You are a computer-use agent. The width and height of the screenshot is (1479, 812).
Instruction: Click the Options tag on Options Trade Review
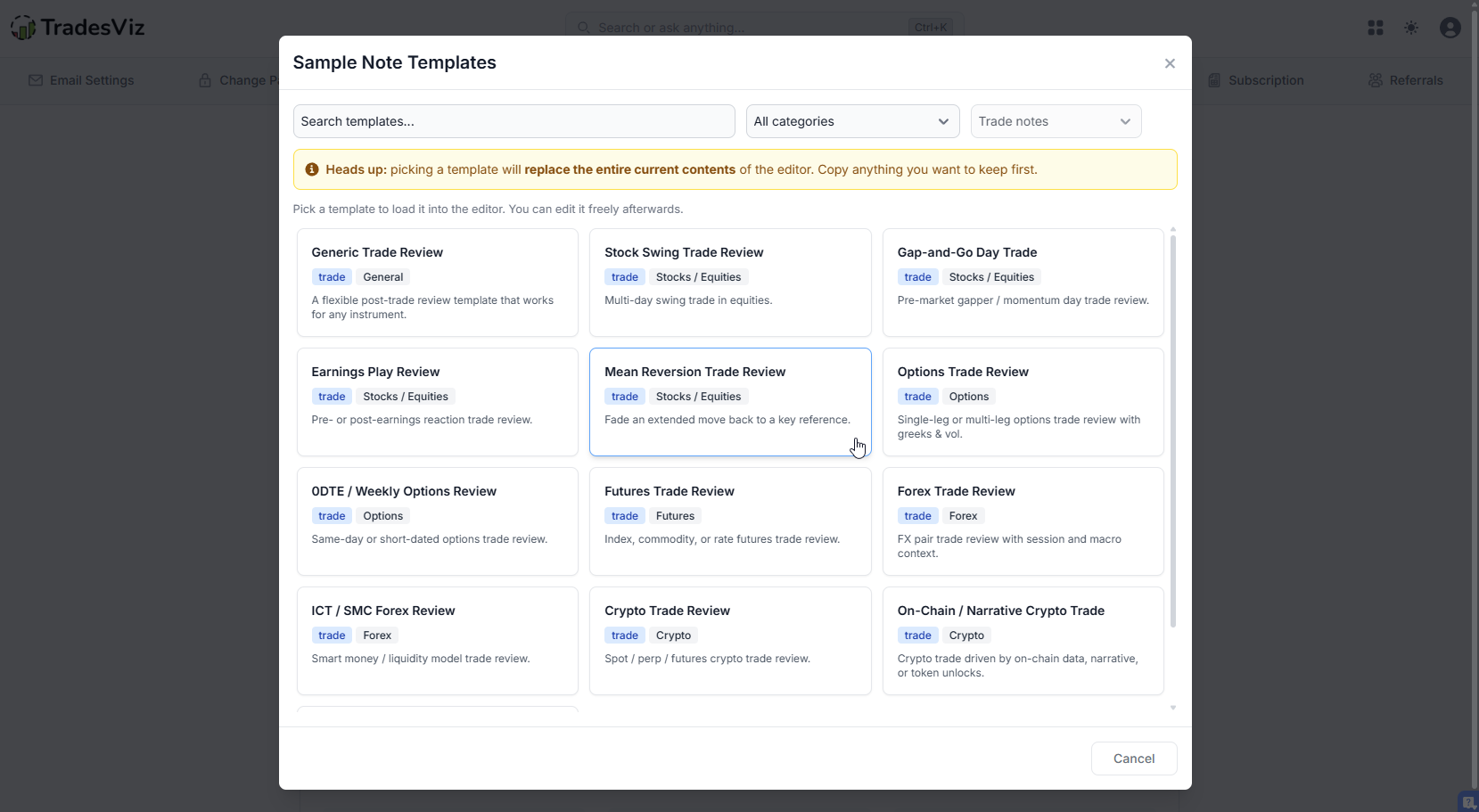969,397
